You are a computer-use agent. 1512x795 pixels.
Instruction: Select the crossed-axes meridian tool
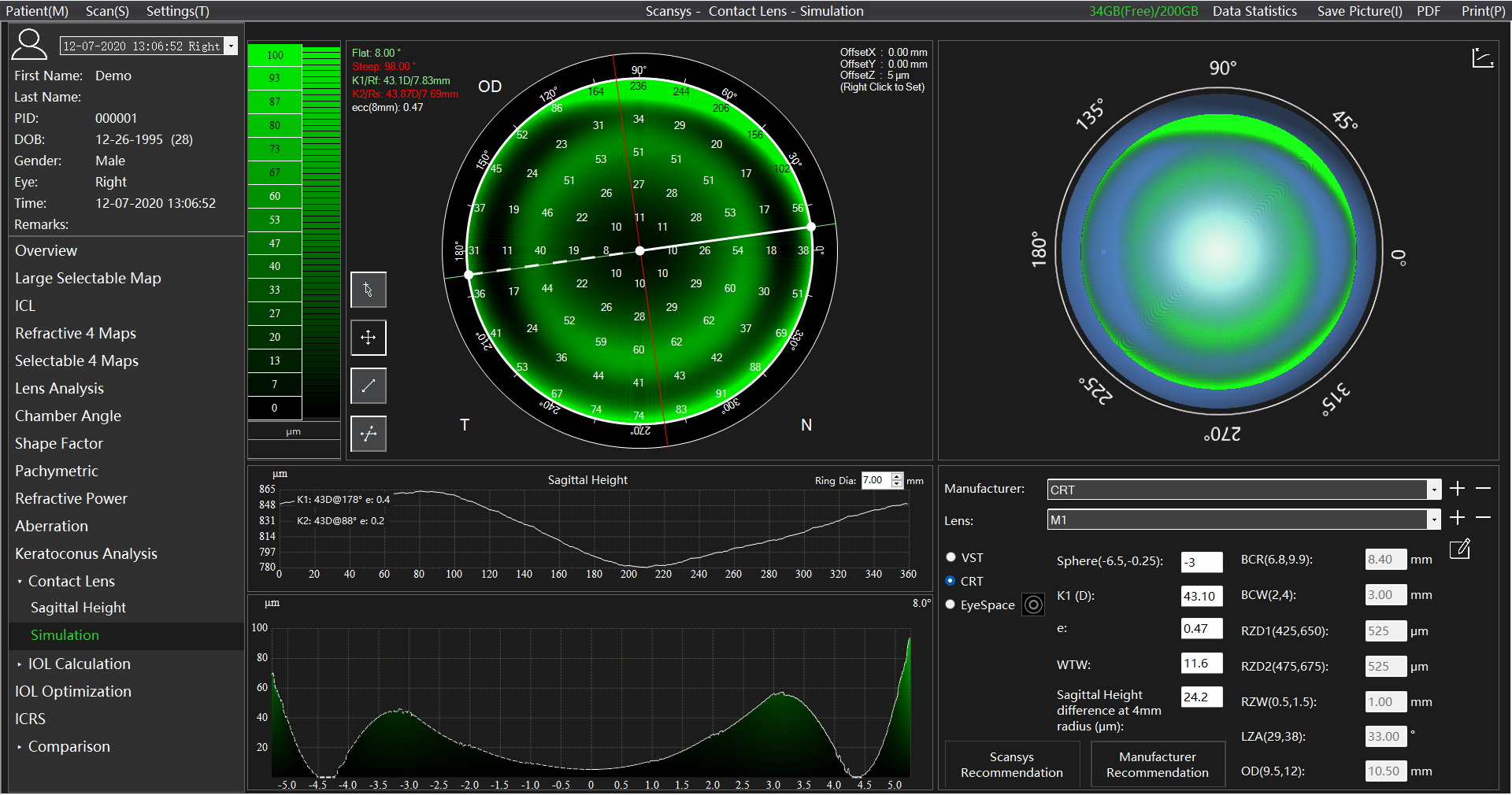368,434
